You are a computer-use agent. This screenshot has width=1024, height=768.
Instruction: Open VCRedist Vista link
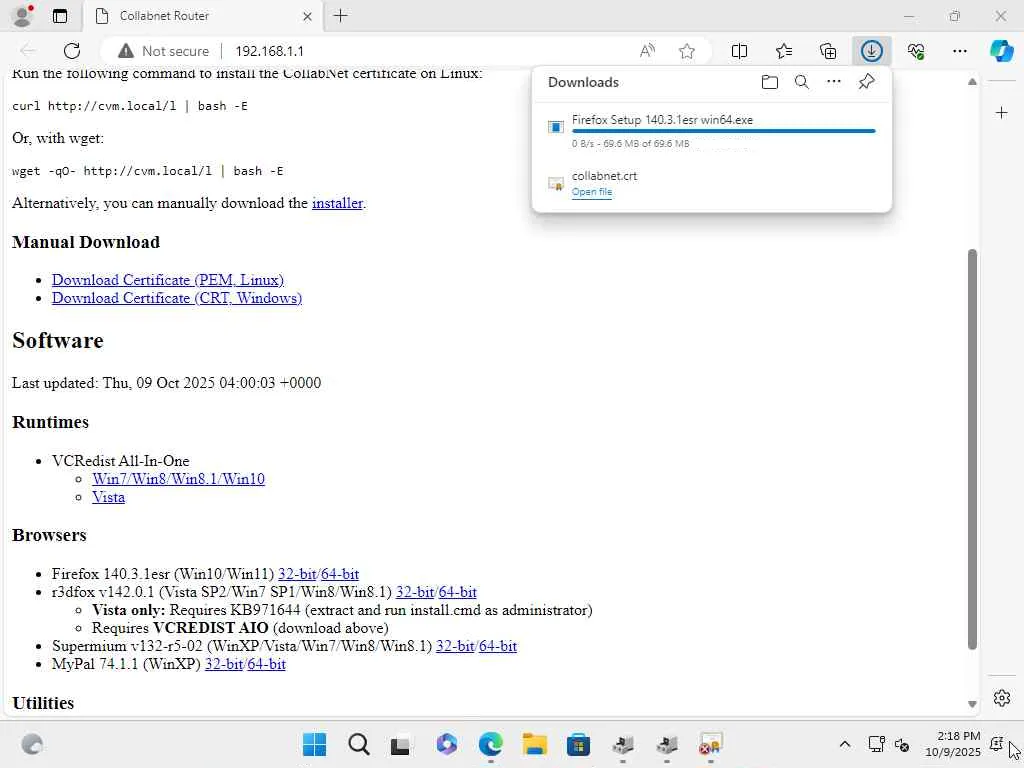tap(108, 497)
